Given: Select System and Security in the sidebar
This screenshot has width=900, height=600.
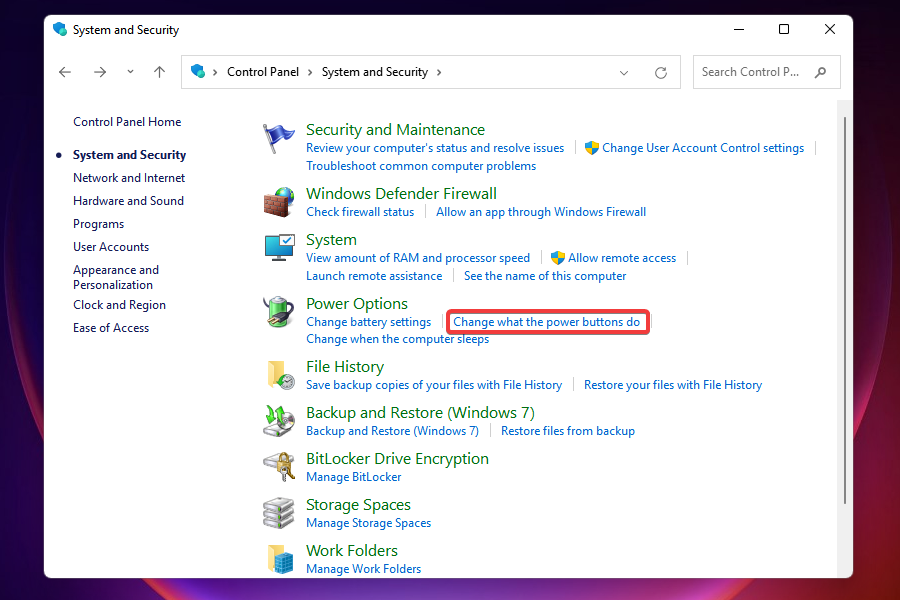Looking at the screenshot, I should (x=129, y=155).
